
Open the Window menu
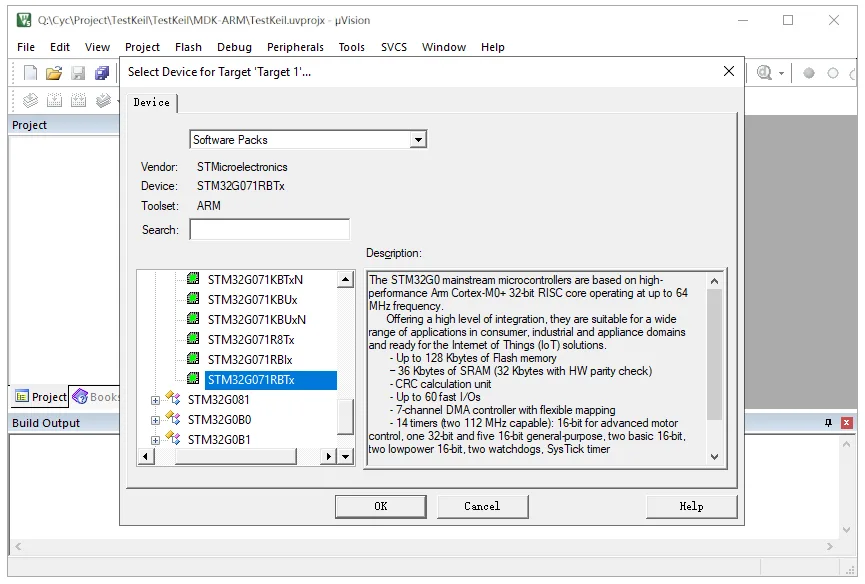(444, 47)
